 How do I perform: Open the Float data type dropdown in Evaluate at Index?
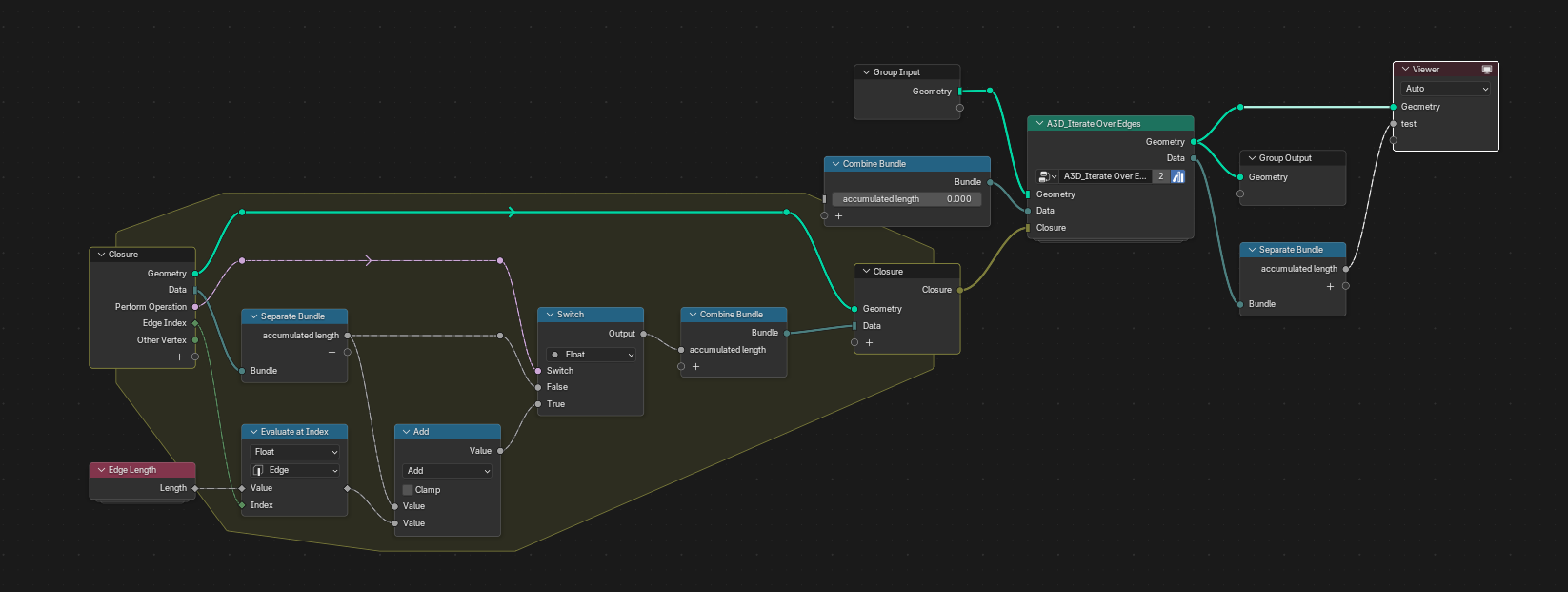click(x=295, y=452)
